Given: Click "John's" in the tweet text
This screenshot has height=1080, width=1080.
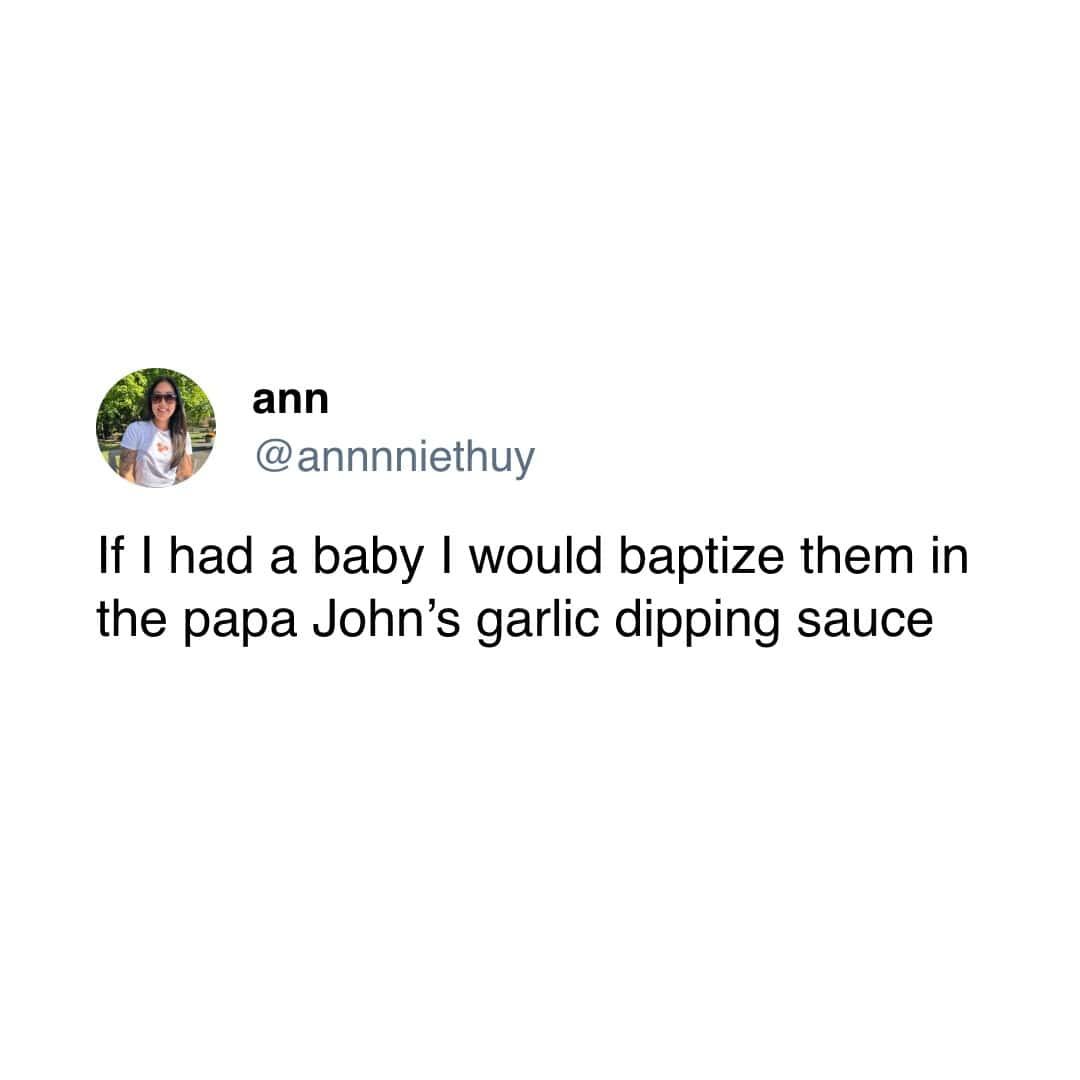Looking at the screenshot, I should tap(386, 619).
